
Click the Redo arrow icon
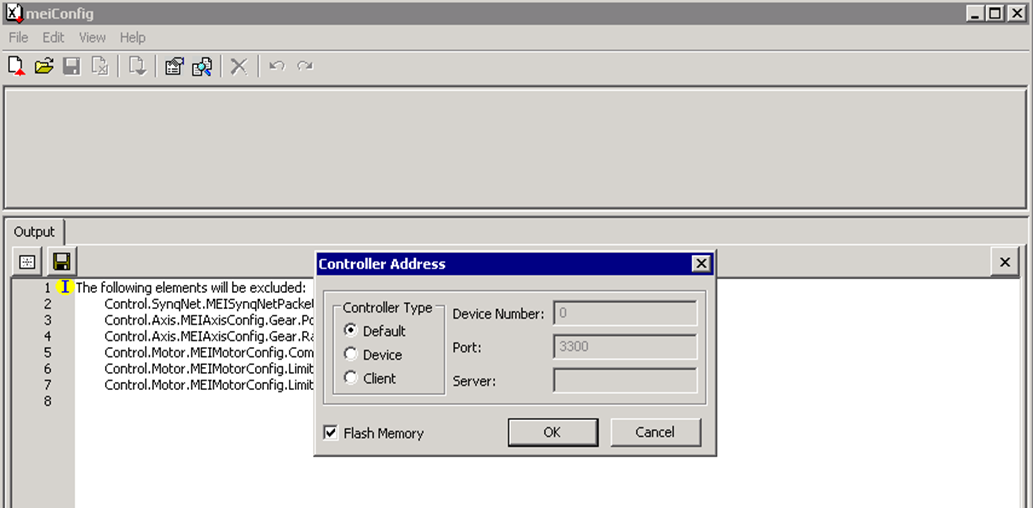[304, 67]
